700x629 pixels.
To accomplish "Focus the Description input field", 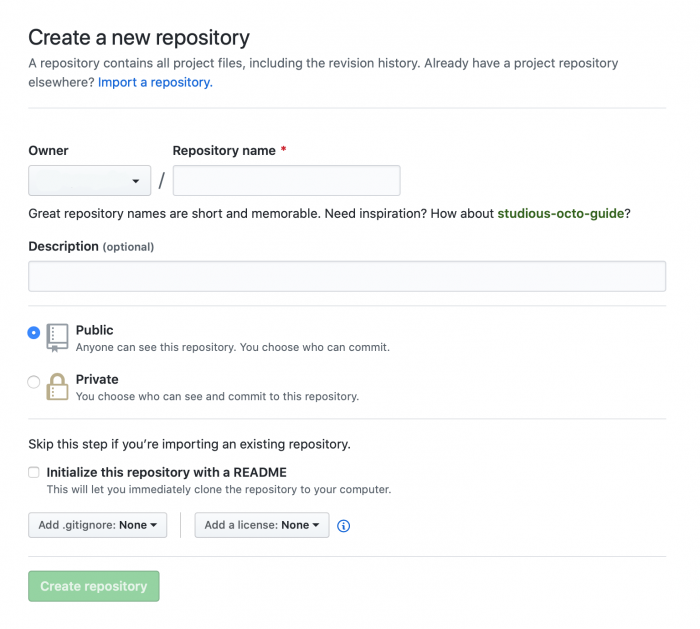I will tap(347, 276).
